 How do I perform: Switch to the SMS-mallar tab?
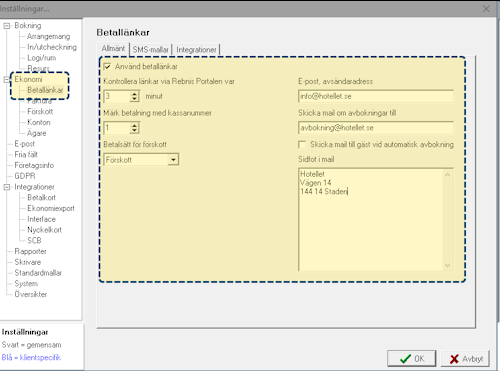pyautogui.click(x=151, y=50)
